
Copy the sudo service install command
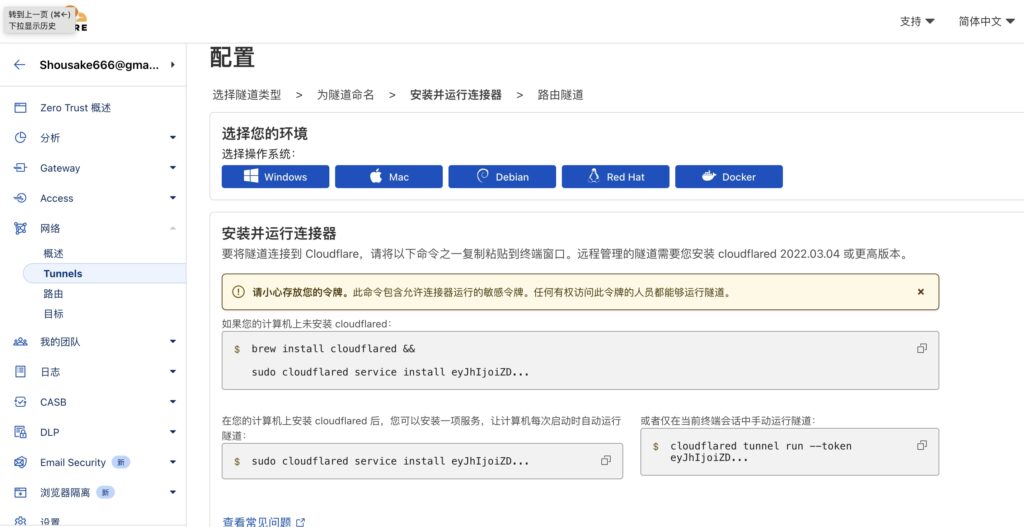click(605, 460)
